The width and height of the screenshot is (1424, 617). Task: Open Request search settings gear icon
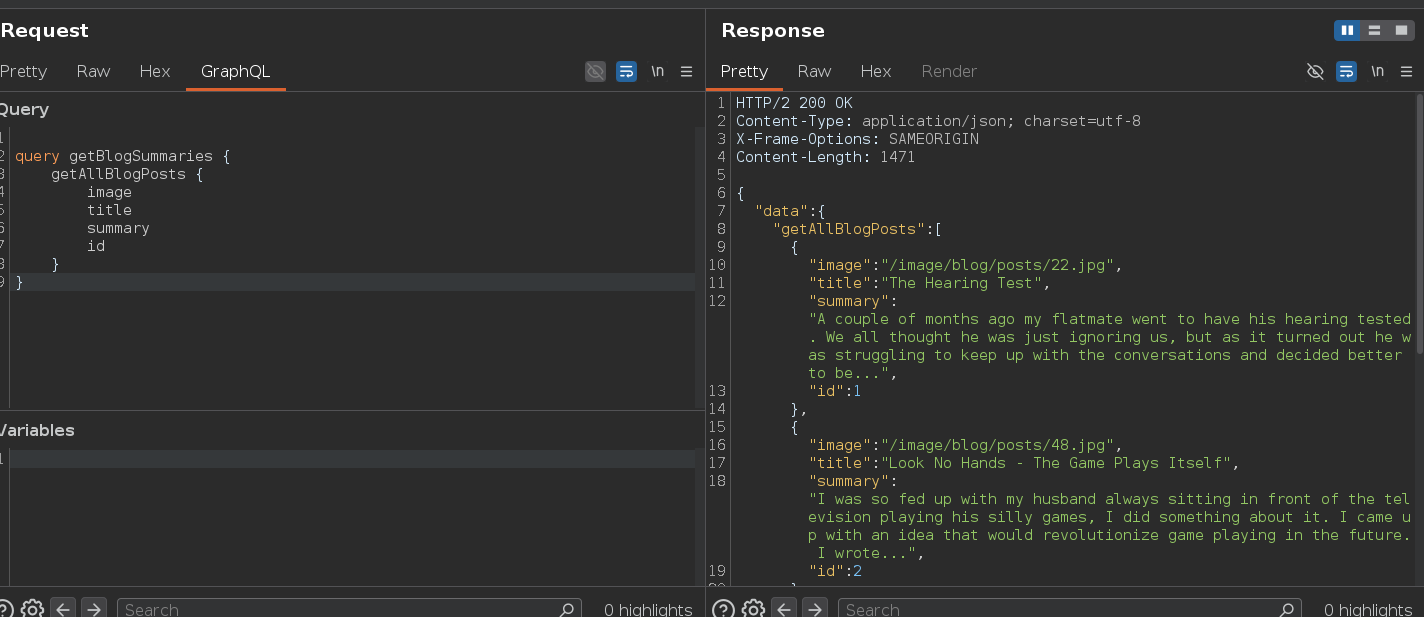(x=32, y=609)
